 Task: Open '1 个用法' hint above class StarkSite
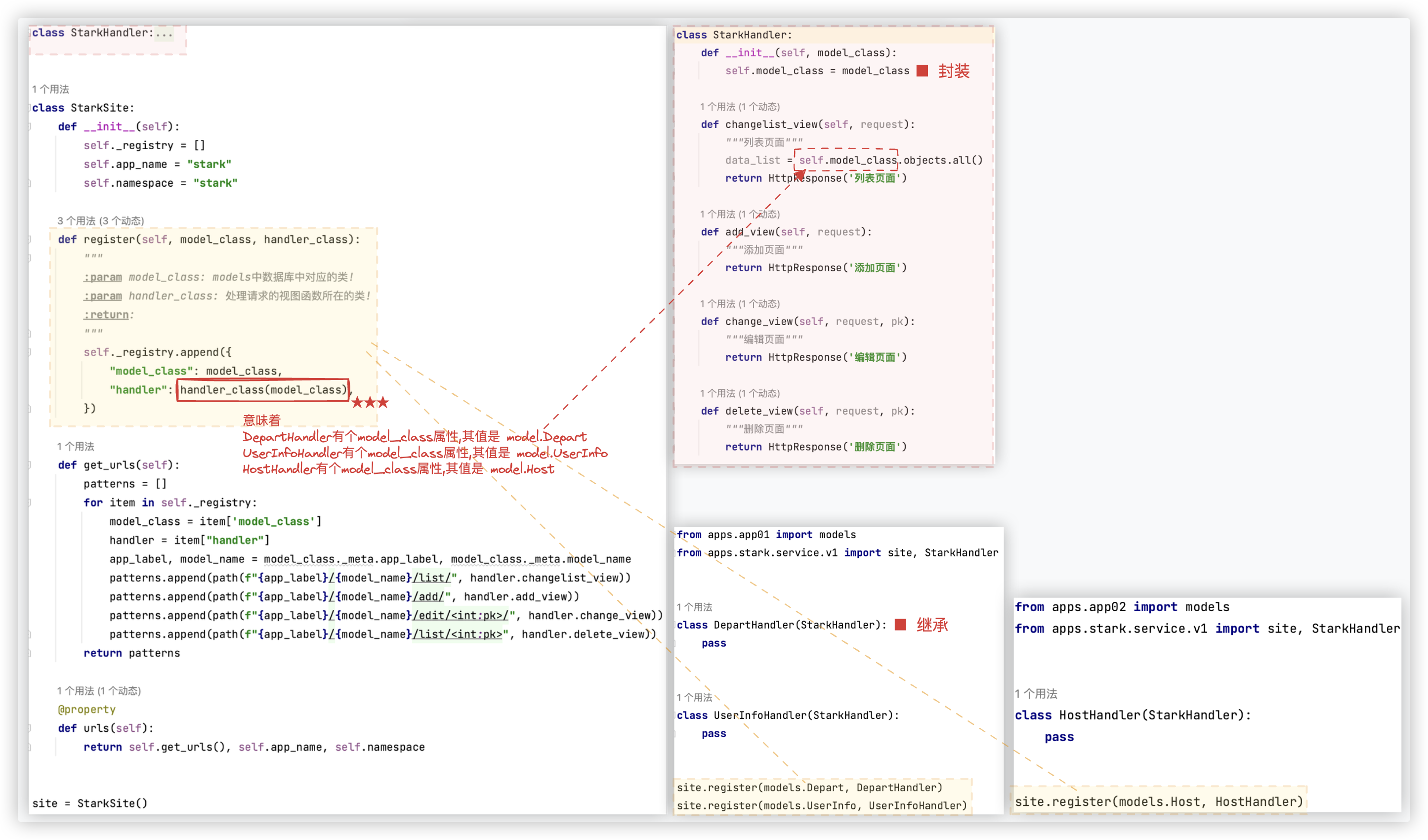coord(50,89)
